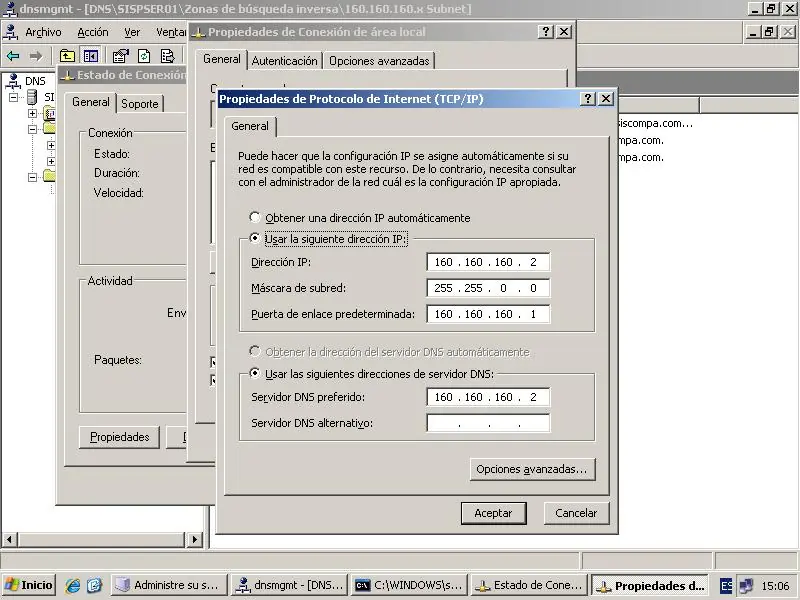Open the Properties toolbar icon in dnsmgmt
The image size is (800, 600).
click(x=120, y=56)
